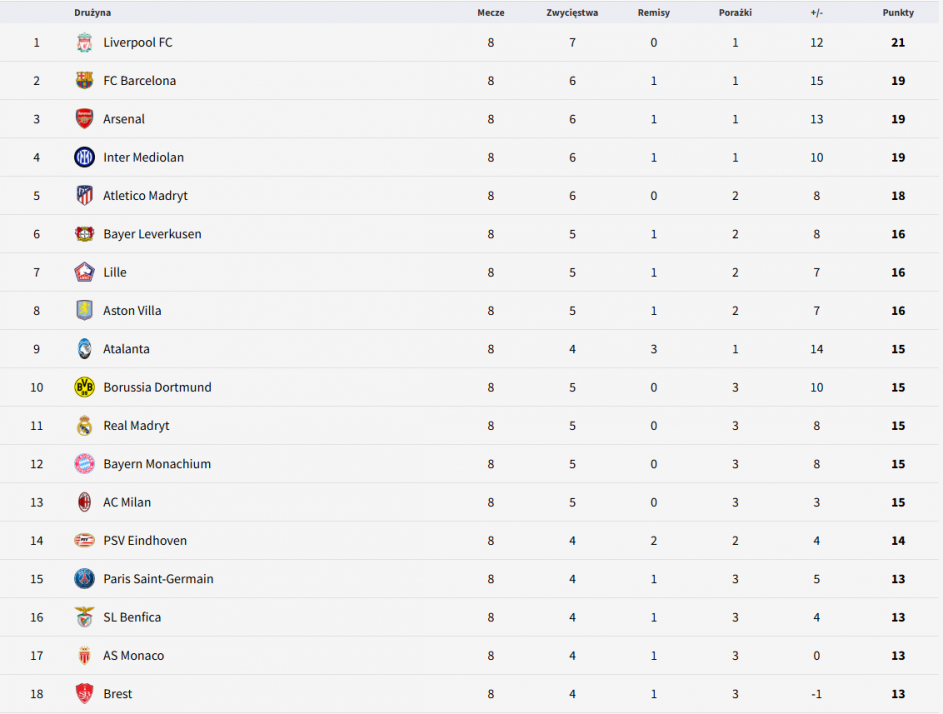943x714 pixels.
Task: Click the Inter Mediolan club crest
Action: (85, 157)
